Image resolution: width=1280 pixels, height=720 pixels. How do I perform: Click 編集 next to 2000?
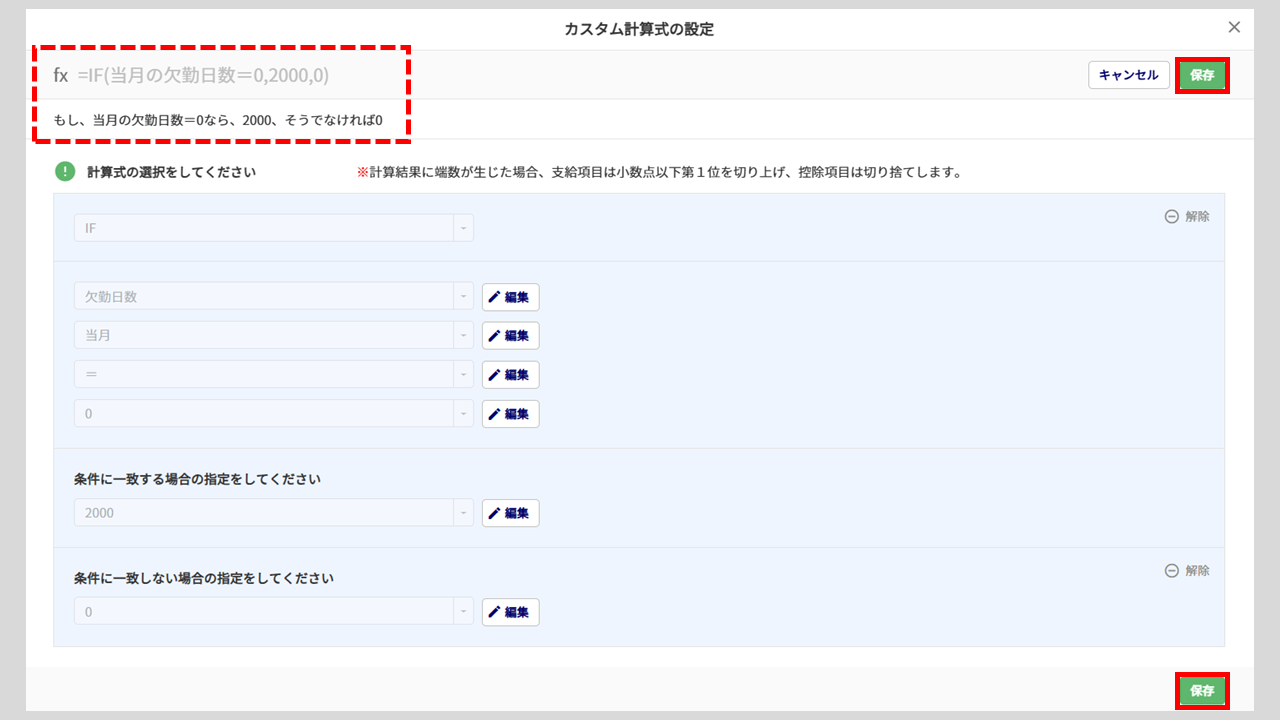511,513
